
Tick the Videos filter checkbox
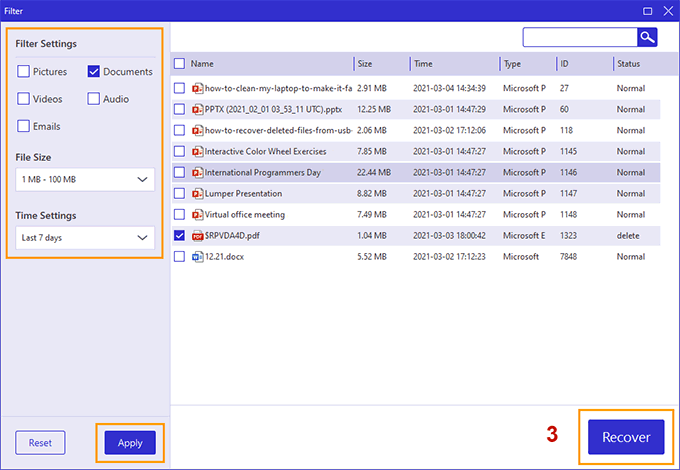[23, 99]
